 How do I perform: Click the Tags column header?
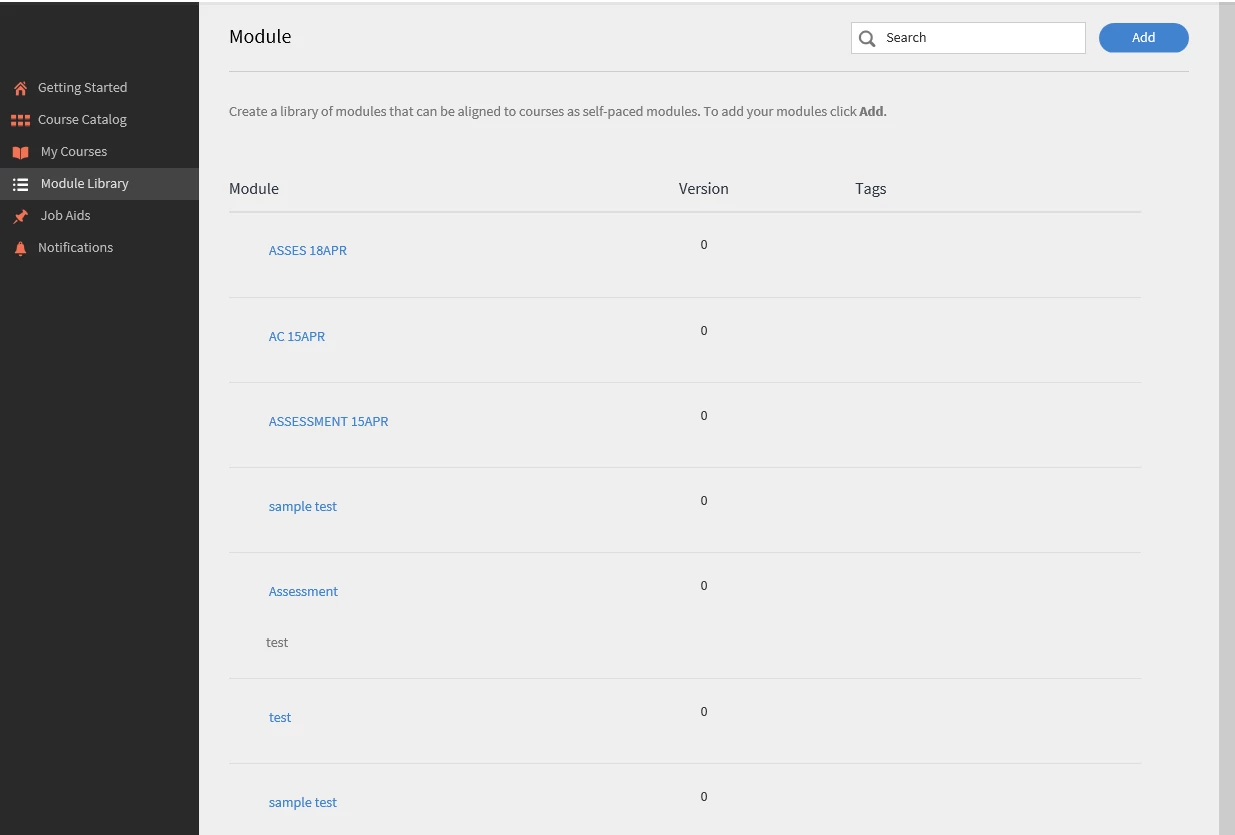tap(870, 189)
